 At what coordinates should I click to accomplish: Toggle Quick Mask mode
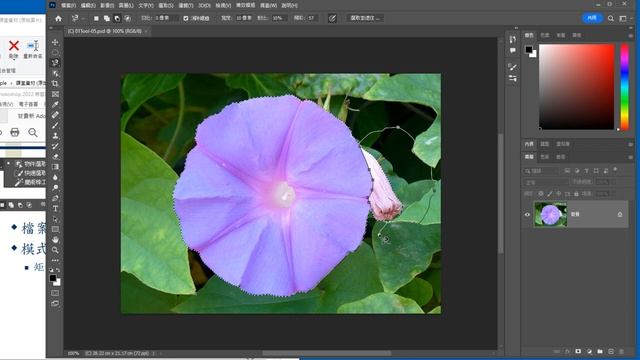pos(55,293)
